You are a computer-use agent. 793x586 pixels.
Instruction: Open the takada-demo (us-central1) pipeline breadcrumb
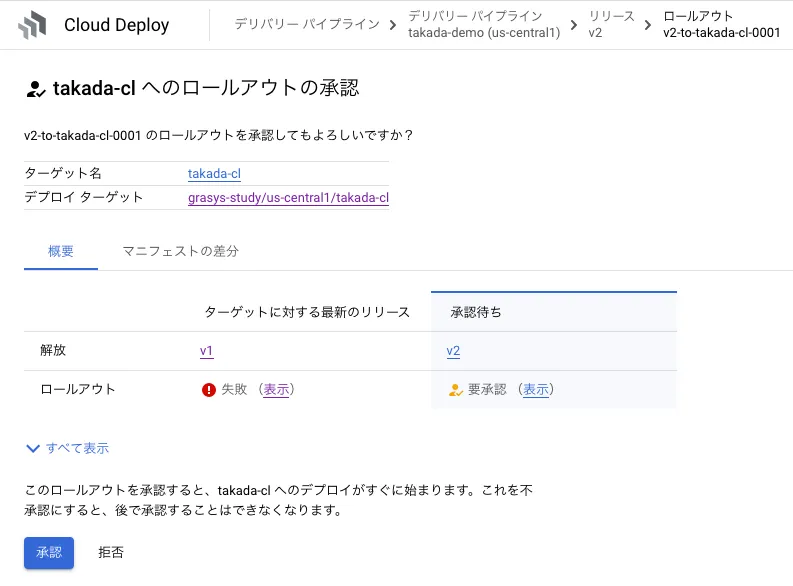pyautogui.click(x=484, y=24)
